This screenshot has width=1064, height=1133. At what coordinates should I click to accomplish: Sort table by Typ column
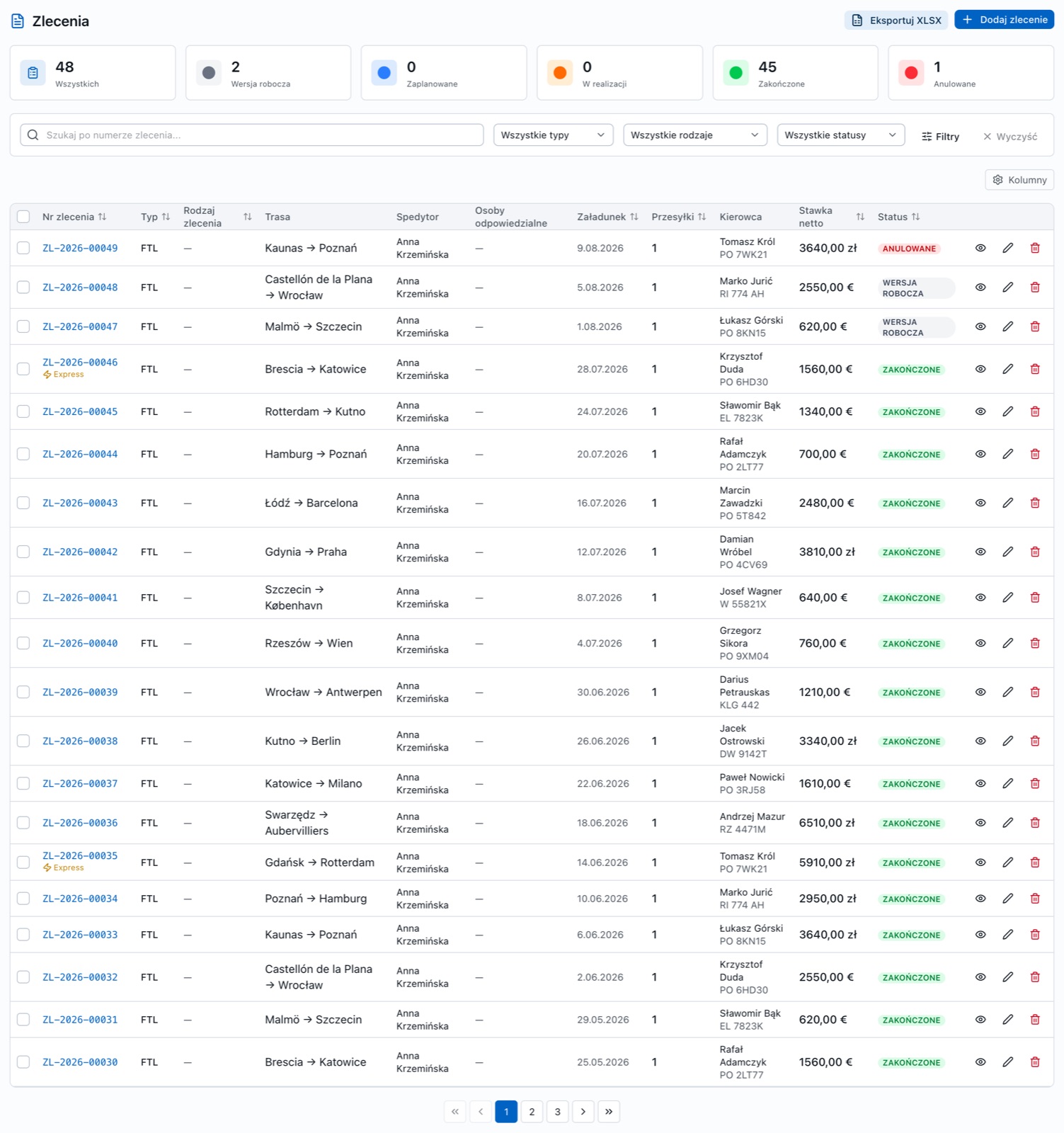[x=166, y=217]
